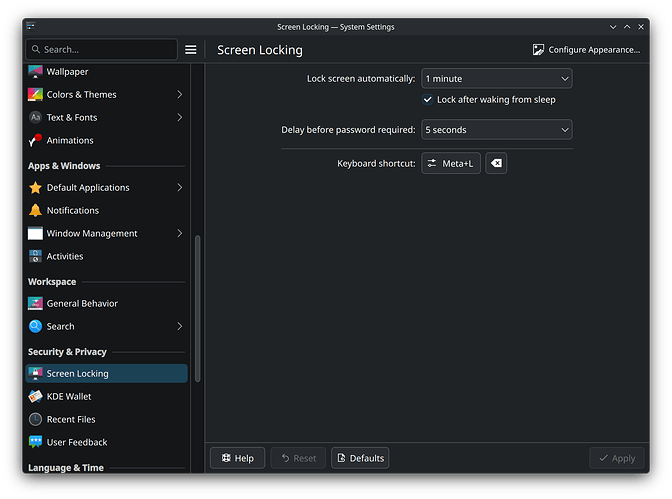The width and height of the screenshot is (672, 499).
Task: Click the Screen Locking label in the sidebar
Action: [78, 373]
